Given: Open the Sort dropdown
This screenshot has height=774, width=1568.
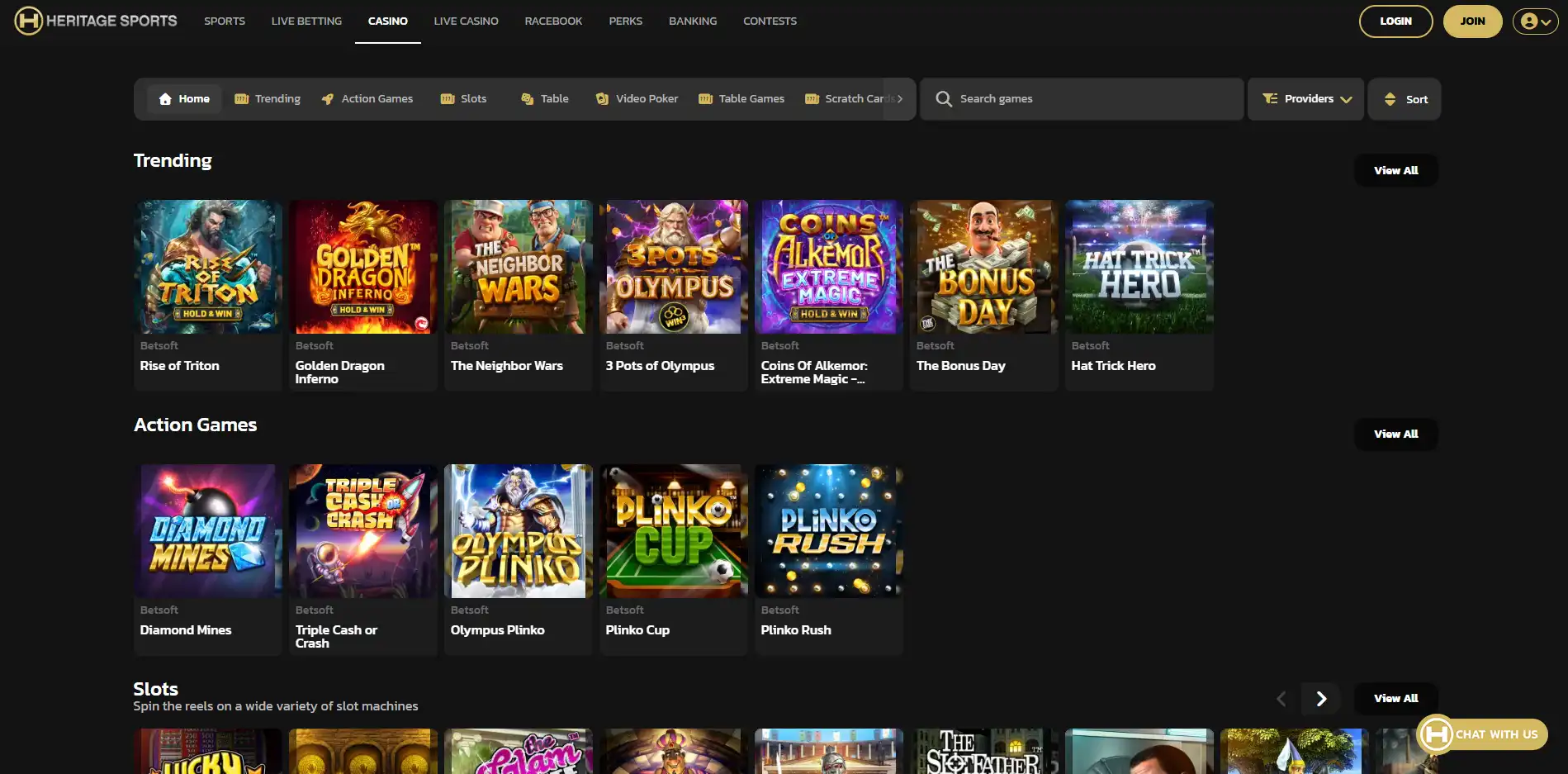Looking at the screenshot, I should point(1405,99).
